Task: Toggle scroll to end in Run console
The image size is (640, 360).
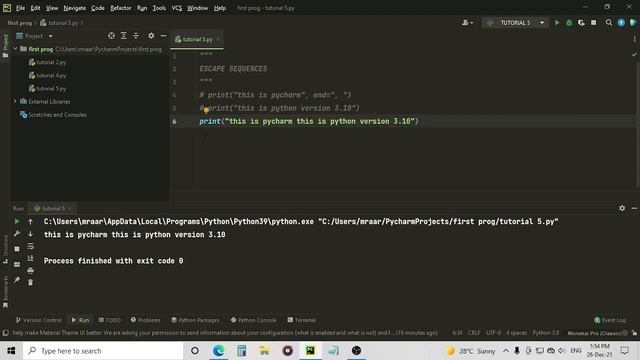Action: tap(30, 258)
